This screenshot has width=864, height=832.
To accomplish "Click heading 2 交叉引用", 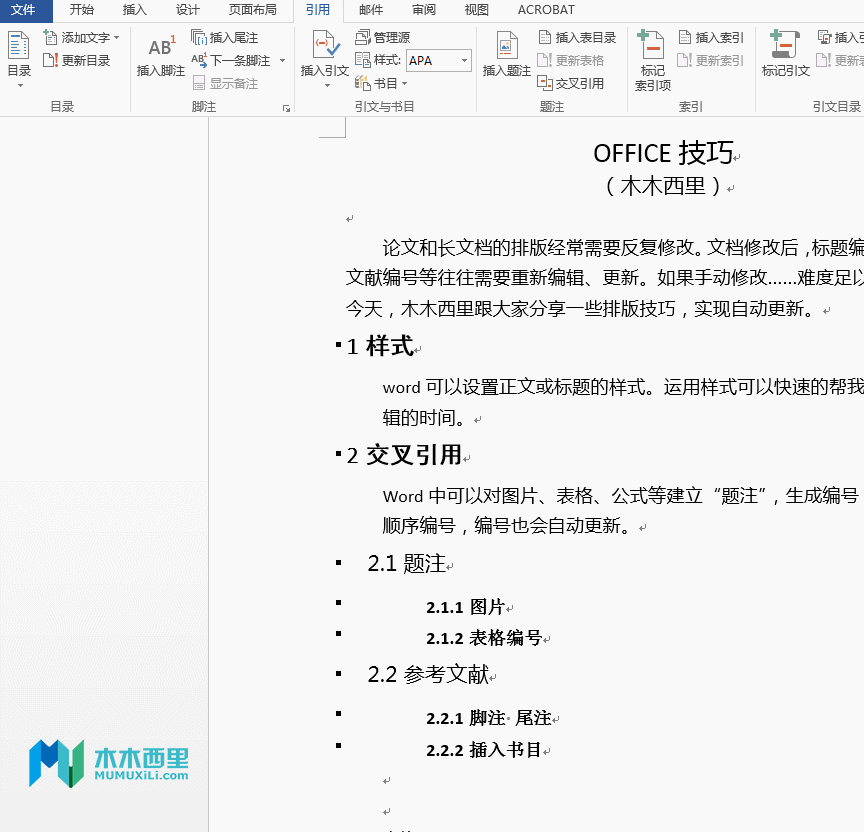I will (x=404, y=455).
